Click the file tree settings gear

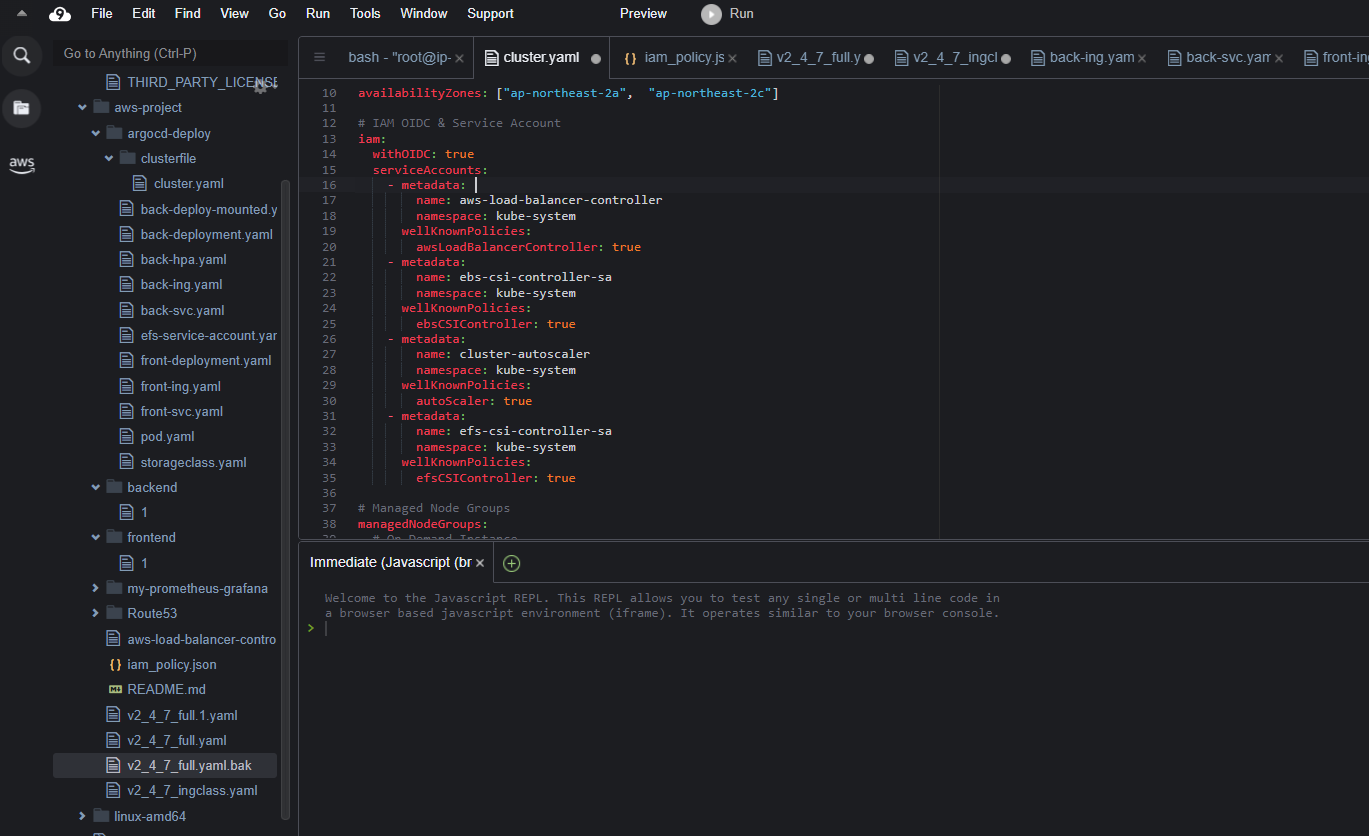261,87
